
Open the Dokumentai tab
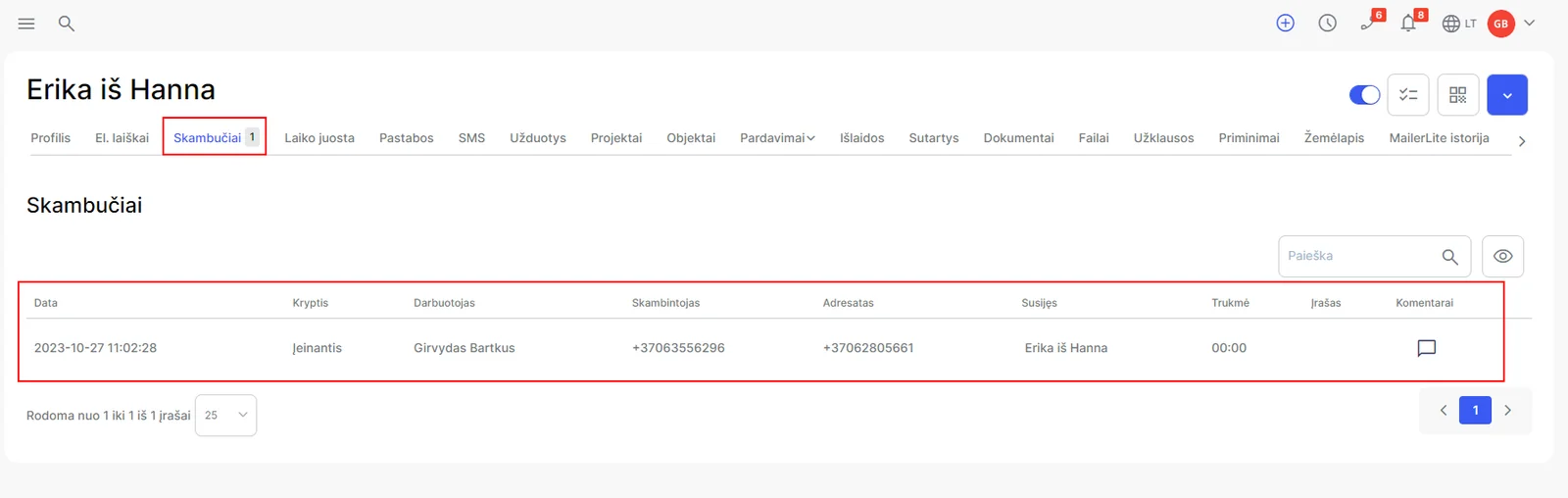[x=1019, y=138]
